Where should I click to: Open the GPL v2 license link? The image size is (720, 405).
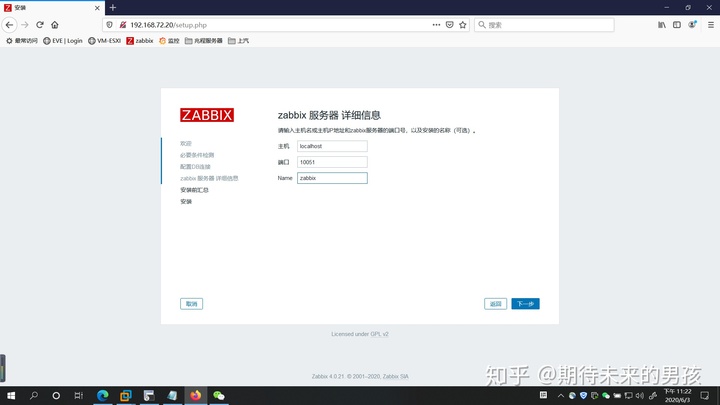(379, 334)
